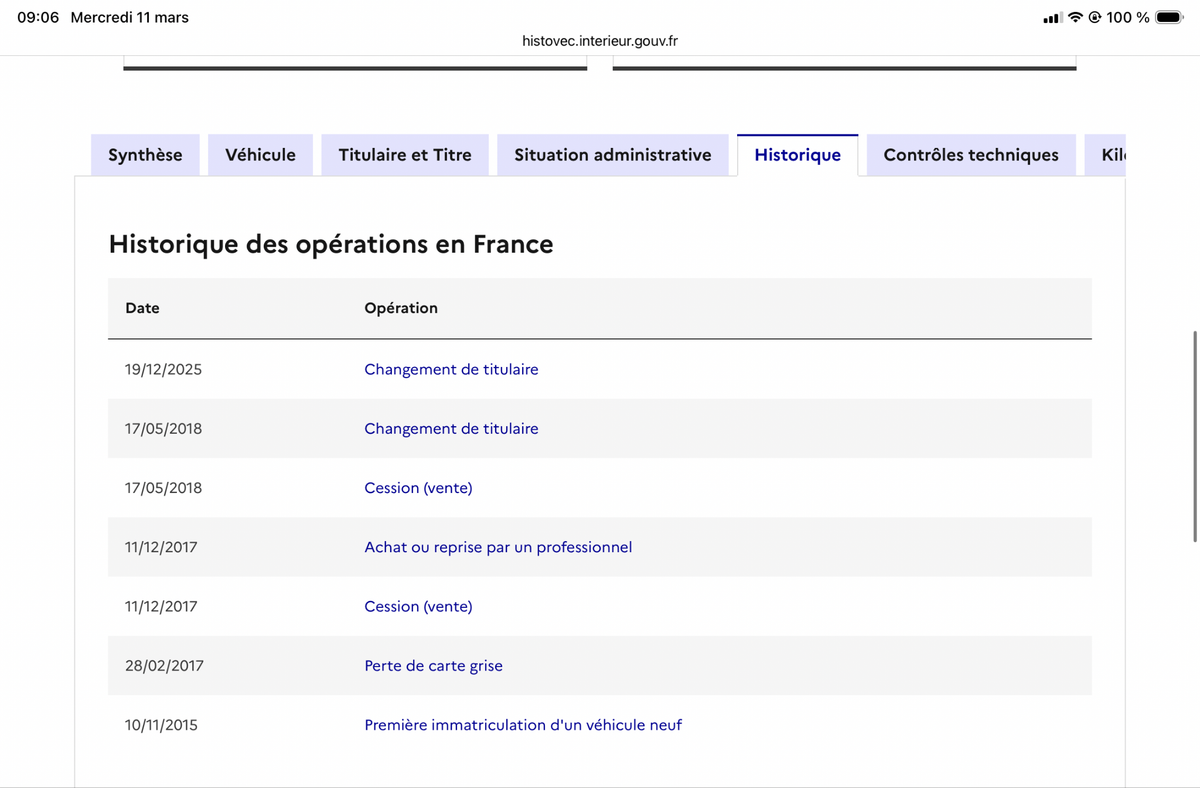Select the Titulaire et Titre tab

(405, 155)
